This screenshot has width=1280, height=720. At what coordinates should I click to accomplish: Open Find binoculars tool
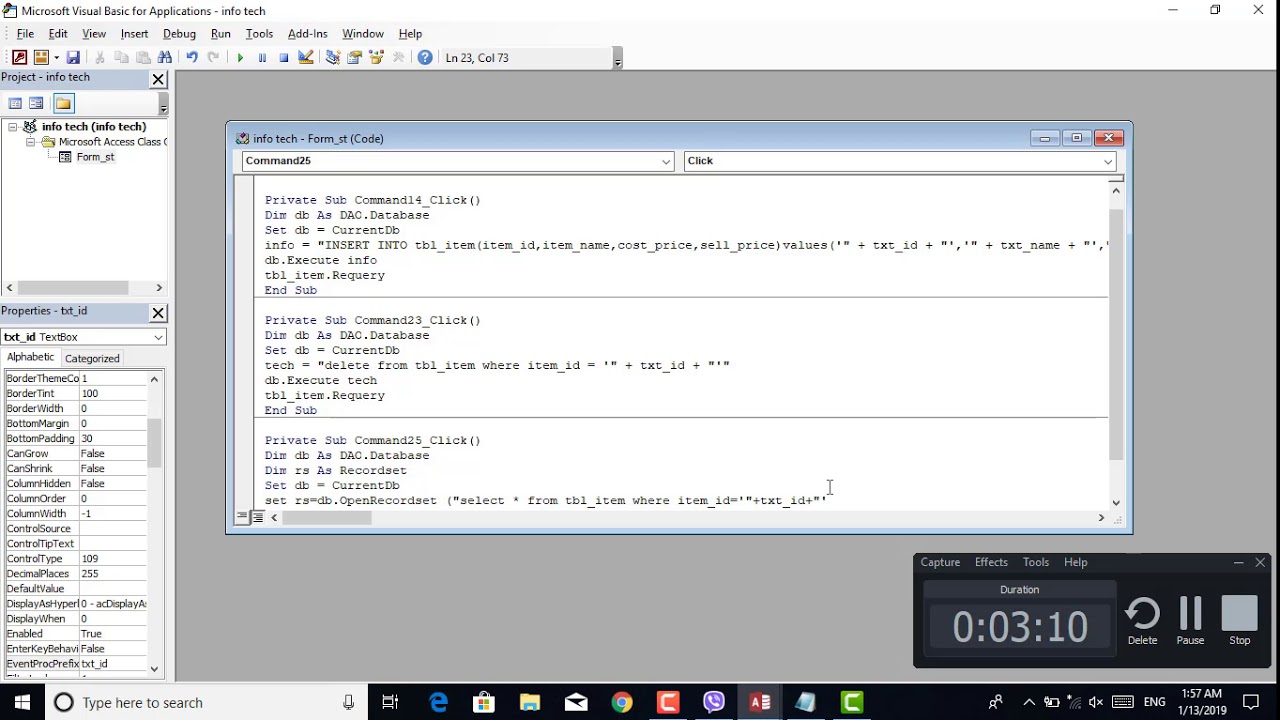click(x=165, y=58)
